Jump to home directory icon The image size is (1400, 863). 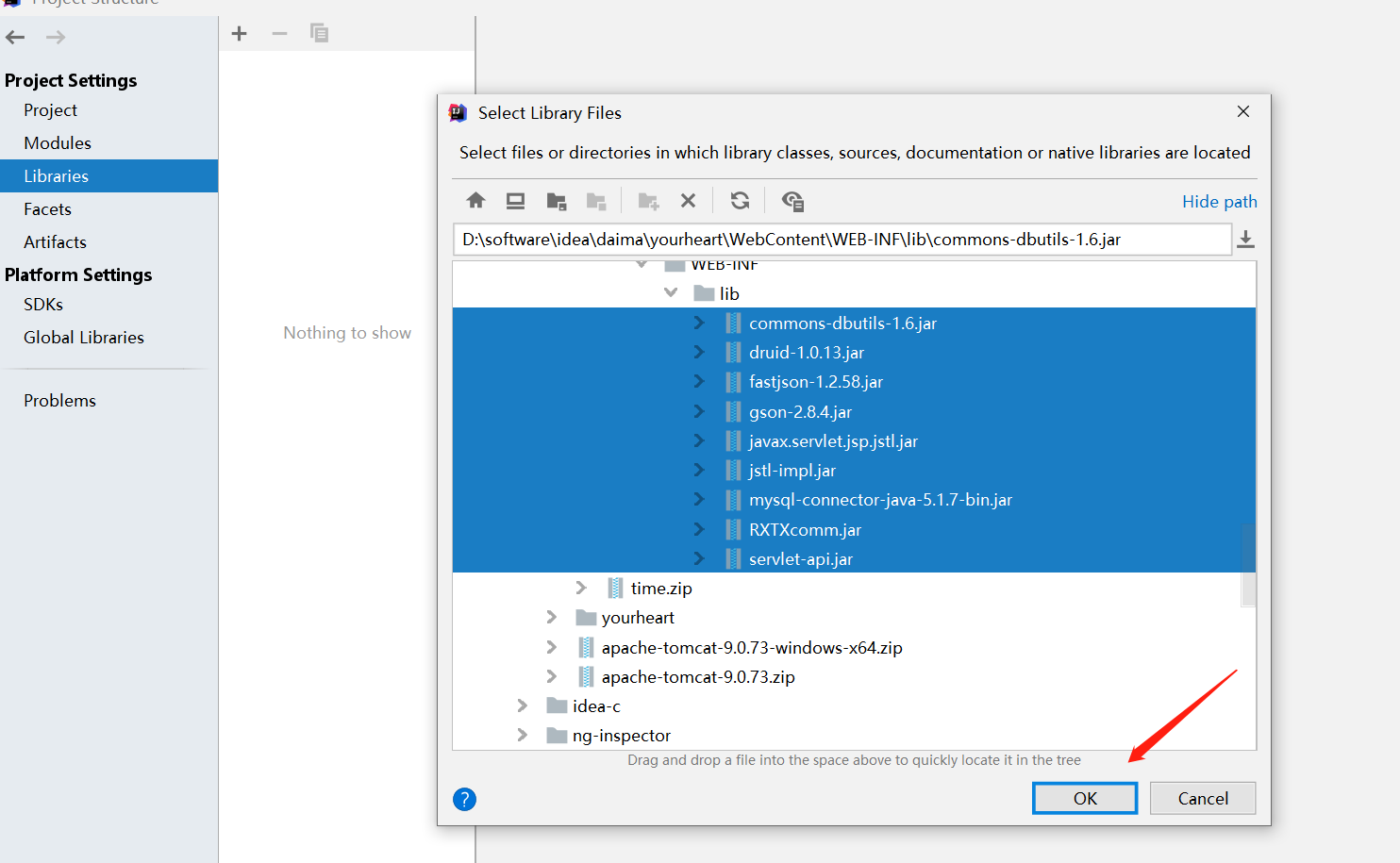[476, 200]
